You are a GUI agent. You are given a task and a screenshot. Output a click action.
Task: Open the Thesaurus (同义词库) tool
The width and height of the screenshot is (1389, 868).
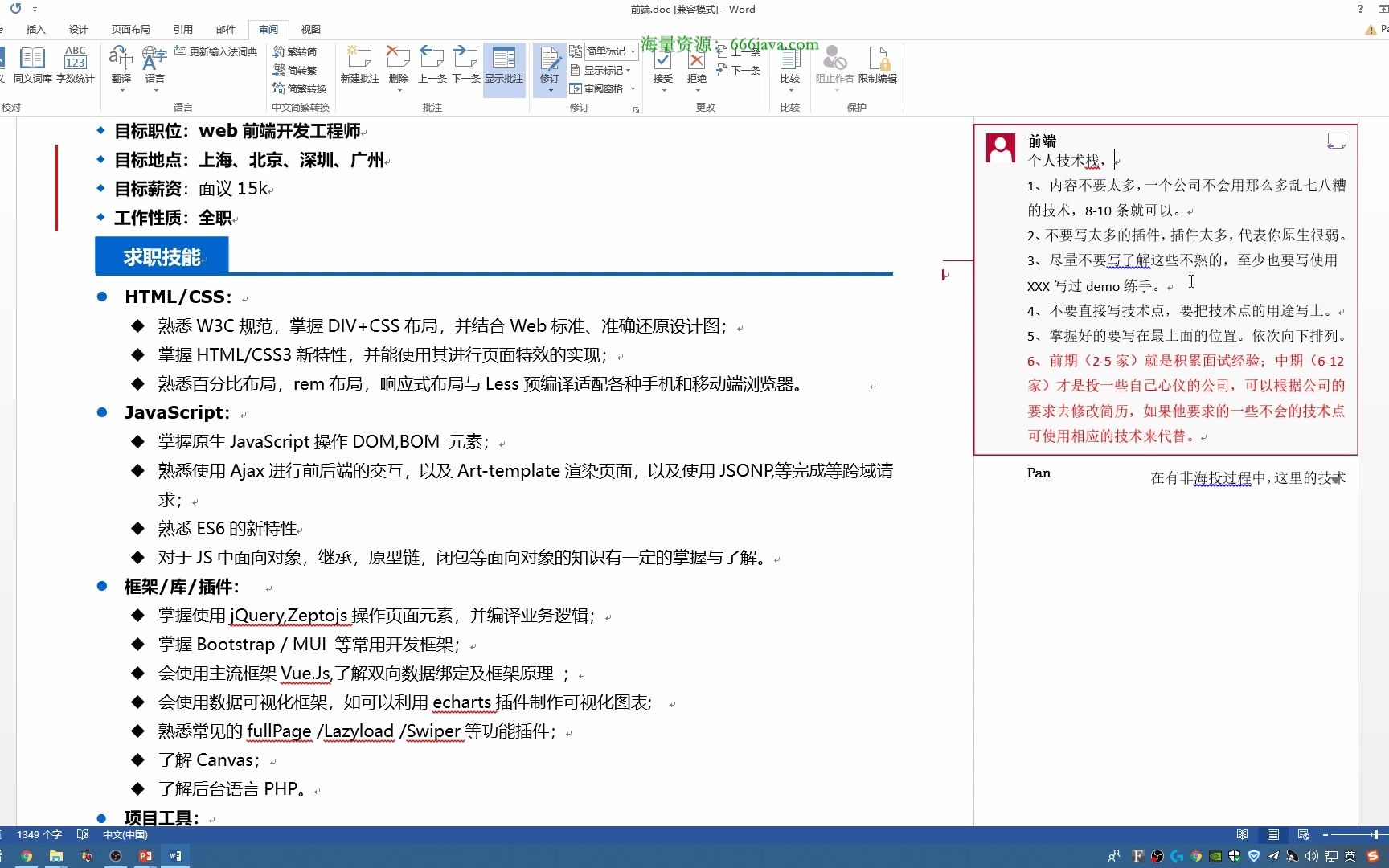tap(32, 64)
